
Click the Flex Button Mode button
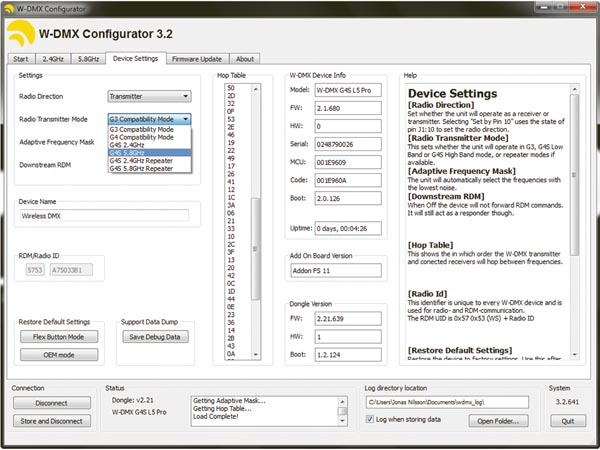click(59, 337)
